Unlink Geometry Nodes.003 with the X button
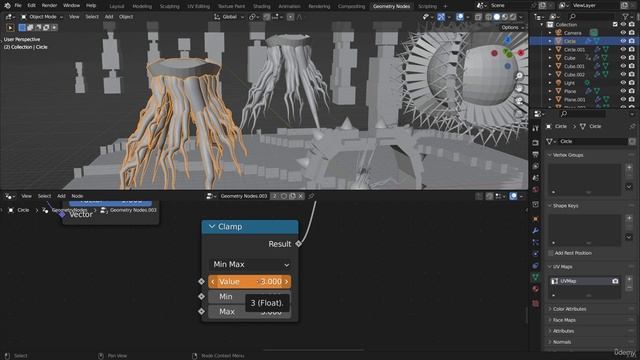 [x=301, y=196]
